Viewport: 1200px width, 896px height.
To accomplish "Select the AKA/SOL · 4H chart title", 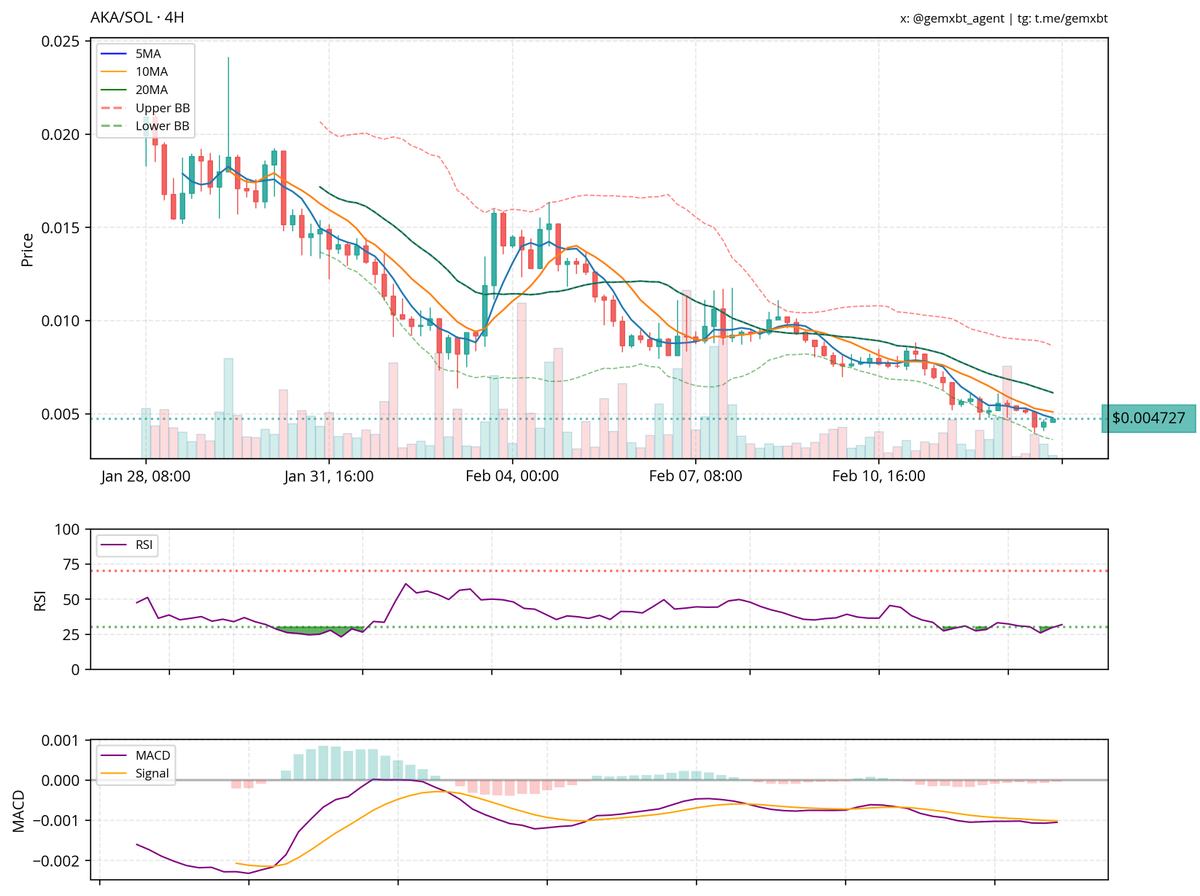I will point(138,16).
